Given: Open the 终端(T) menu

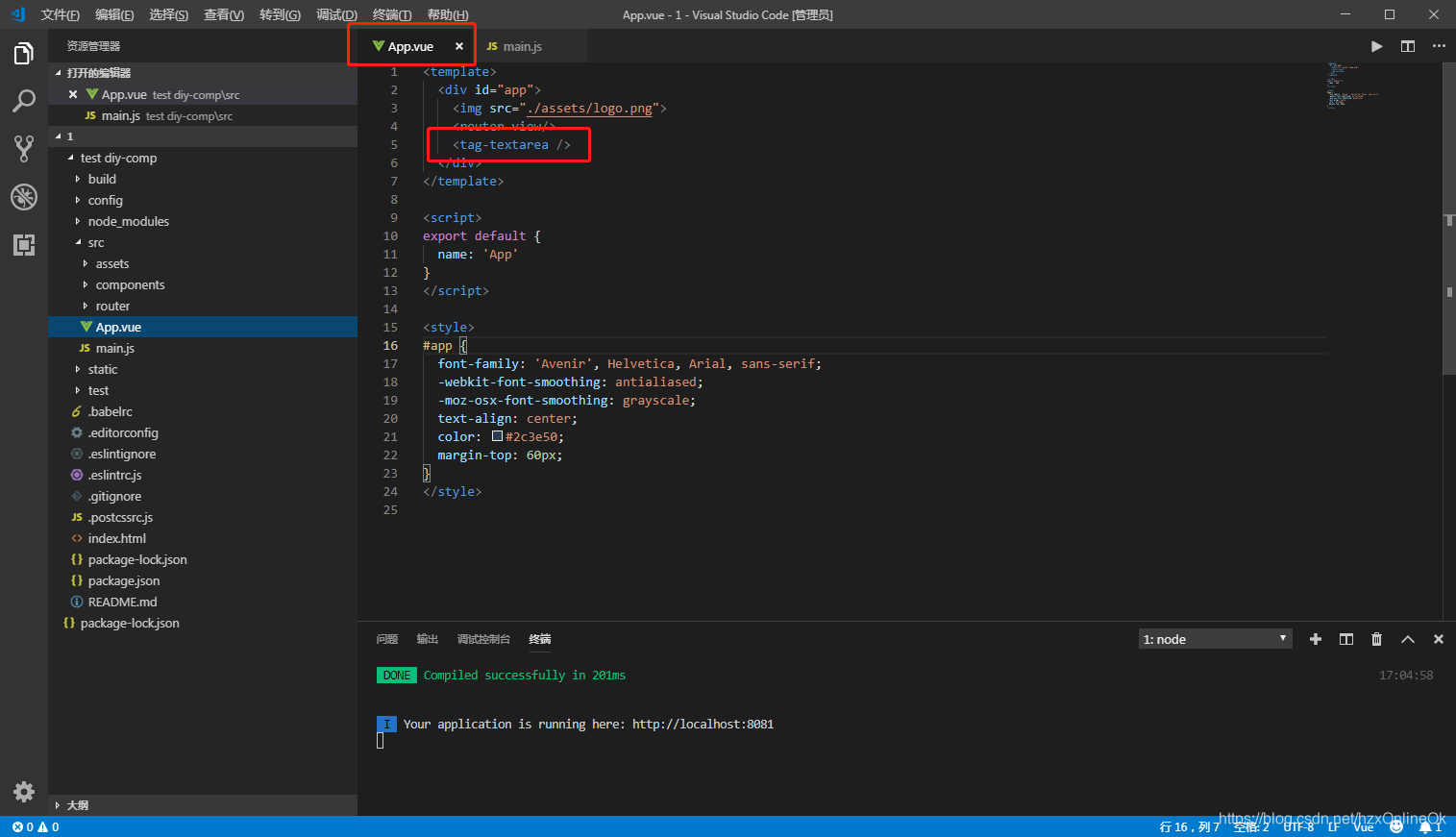Looking at the screenshot, I should (x=392, y=14).
